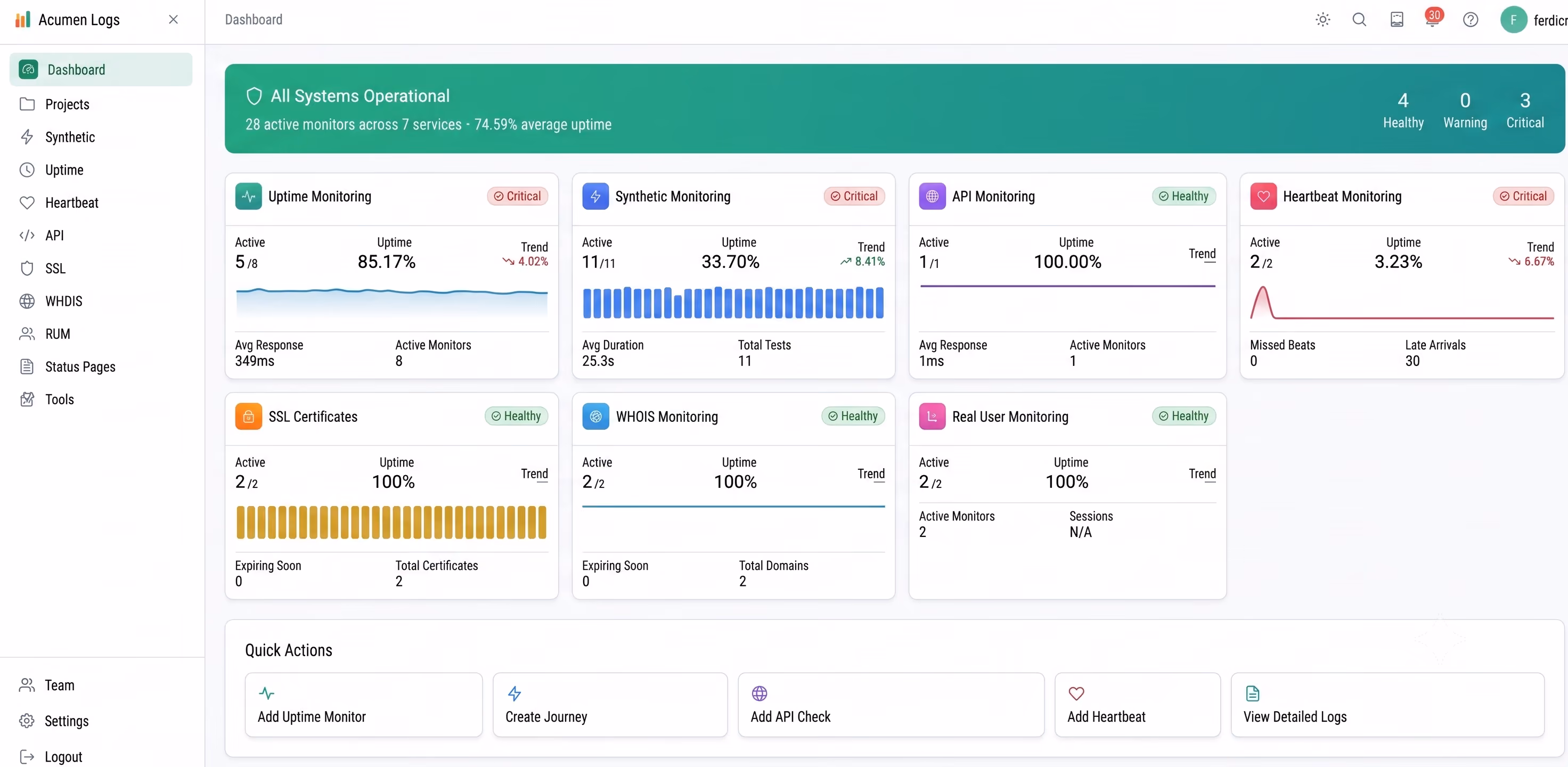This screenshot has width=1568, height=767.
Task: Toggle the light/dark theme sun icon
Action: 1322,20
